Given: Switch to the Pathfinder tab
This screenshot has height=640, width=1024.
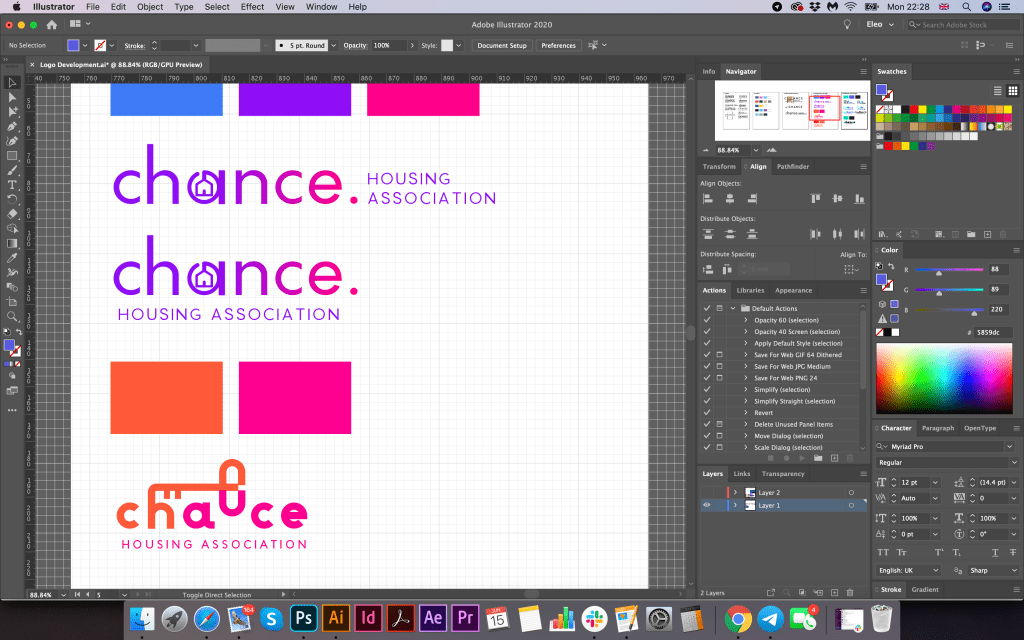Looking at the screenshot, I should (793, 167).
